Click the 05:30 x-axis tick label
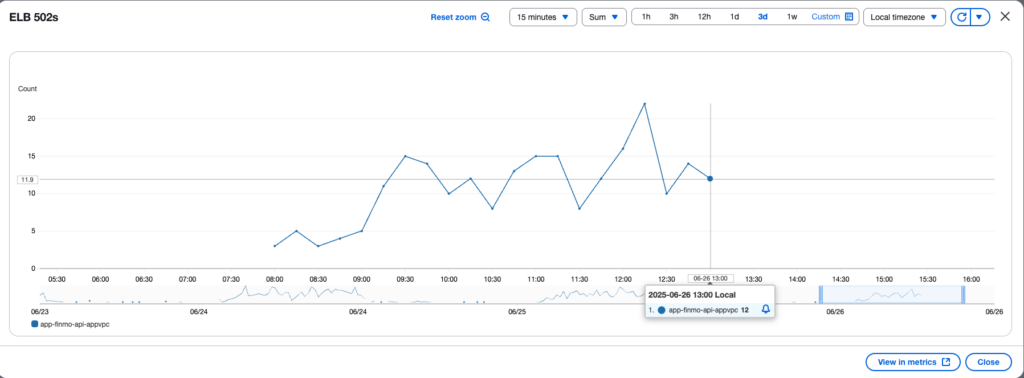 (x=57, y=279)
